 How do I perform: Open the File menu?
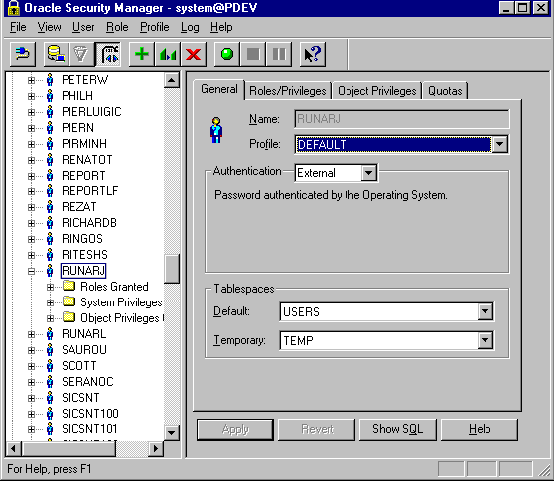(18, 27)
